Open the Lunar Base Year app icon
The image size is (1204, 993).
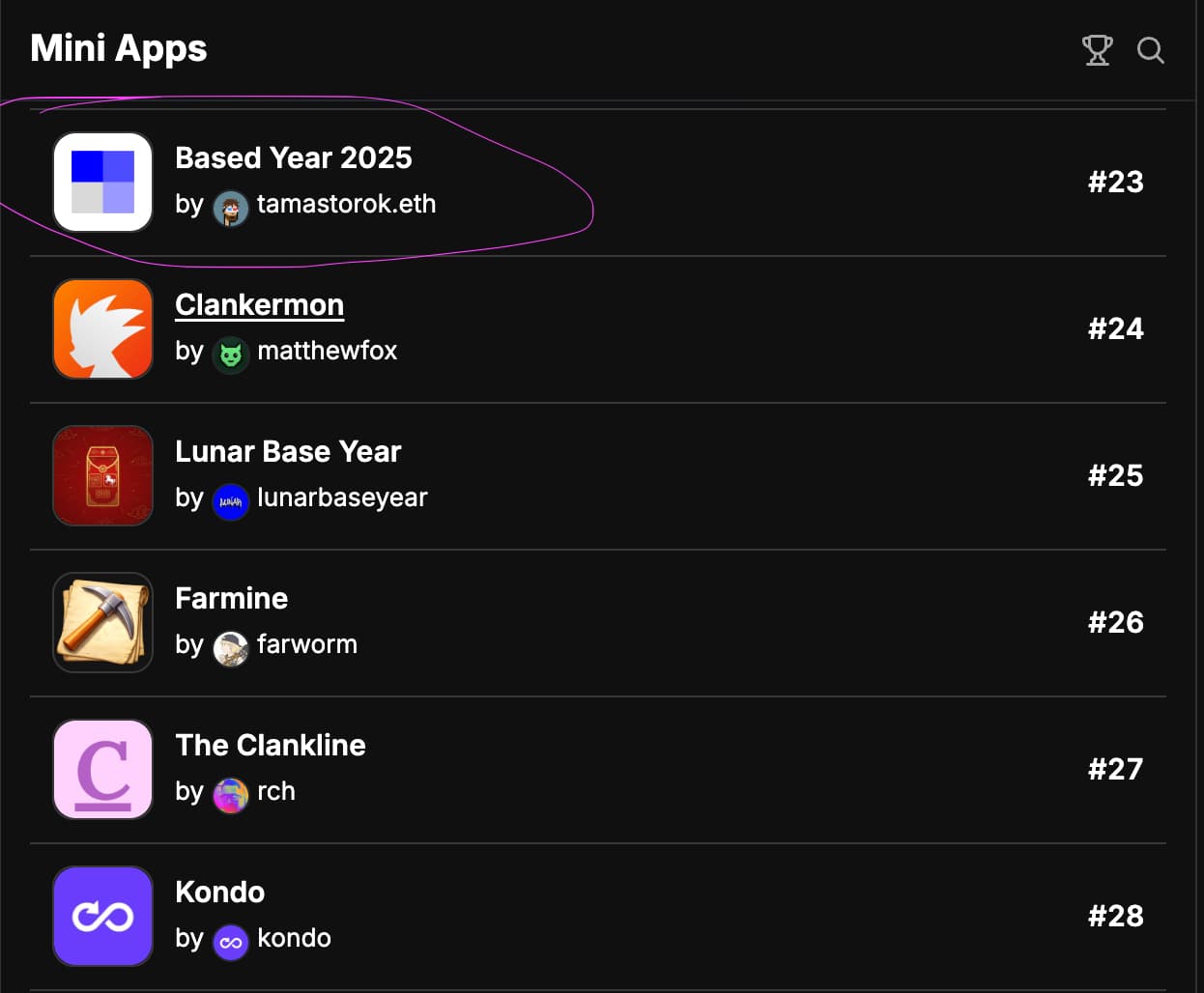(102, 476)
